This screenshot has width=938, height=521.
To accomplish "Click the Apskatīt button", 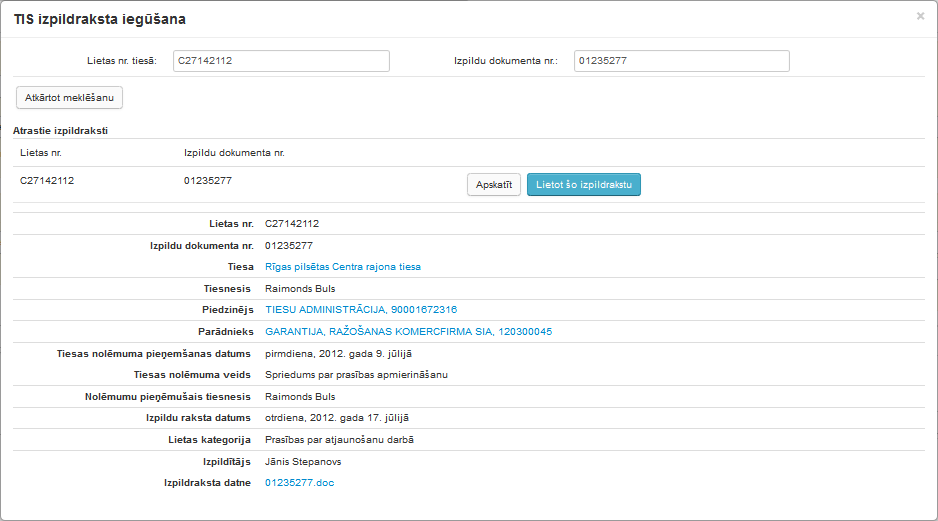I will 493,185.
